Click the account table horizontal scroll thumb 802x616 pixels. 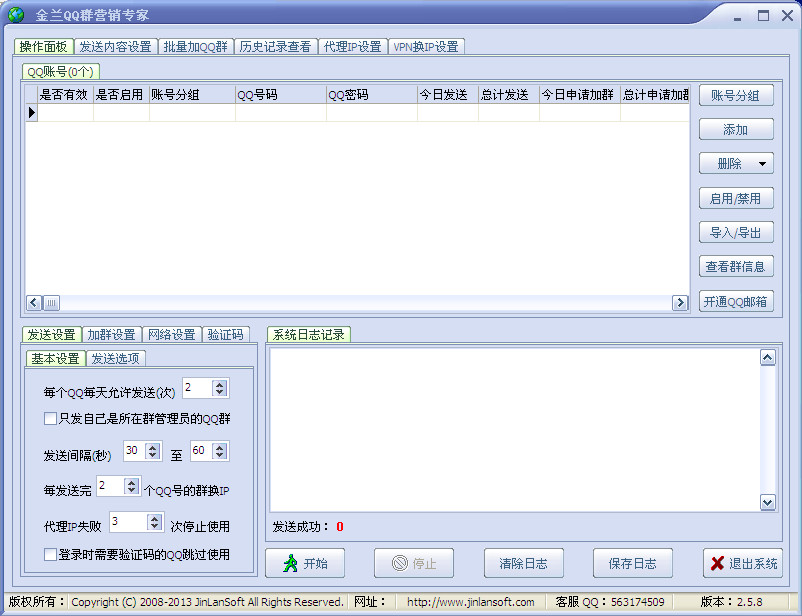(51, 303)
